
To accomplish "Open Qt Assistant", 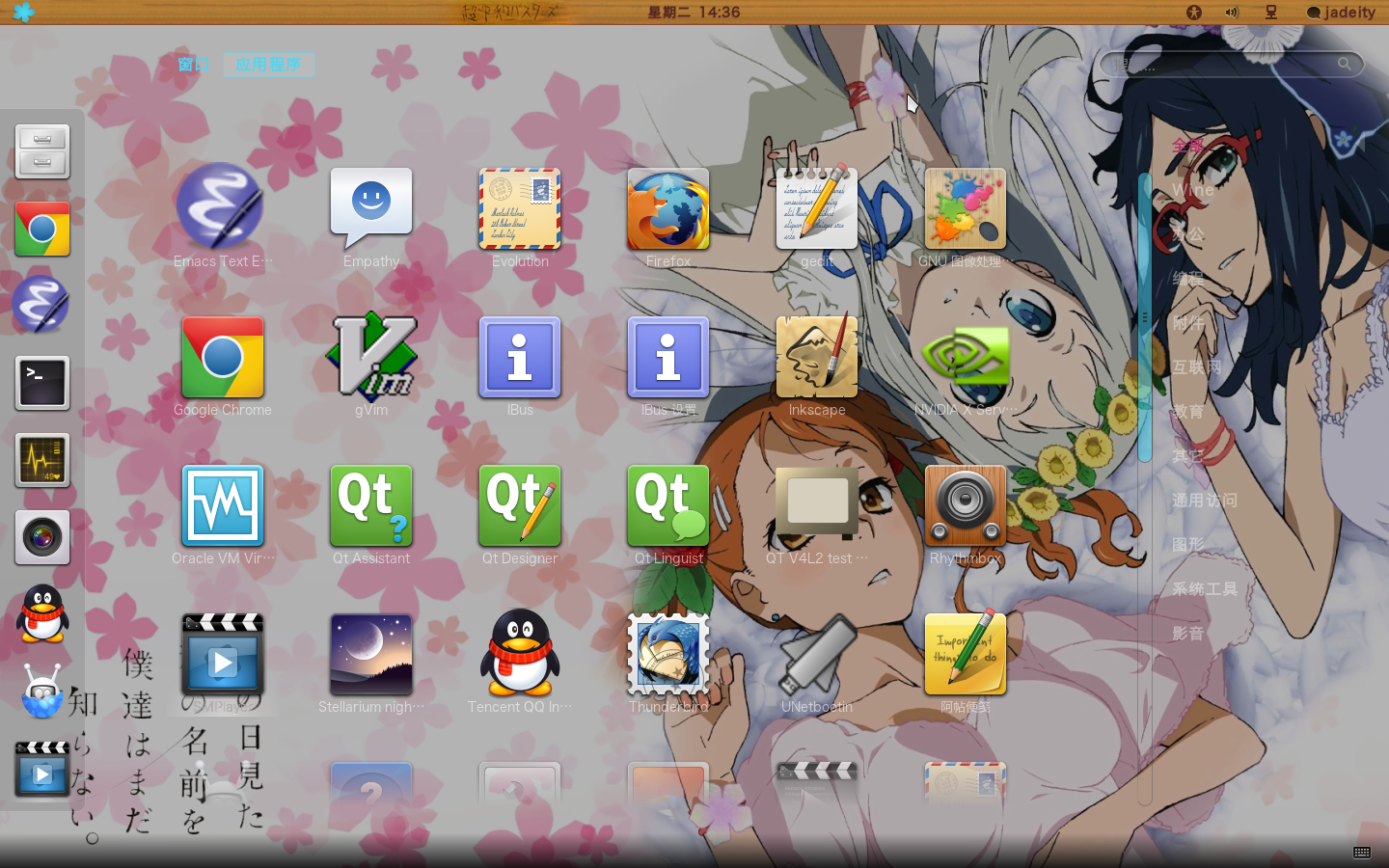I will [371, 513].
